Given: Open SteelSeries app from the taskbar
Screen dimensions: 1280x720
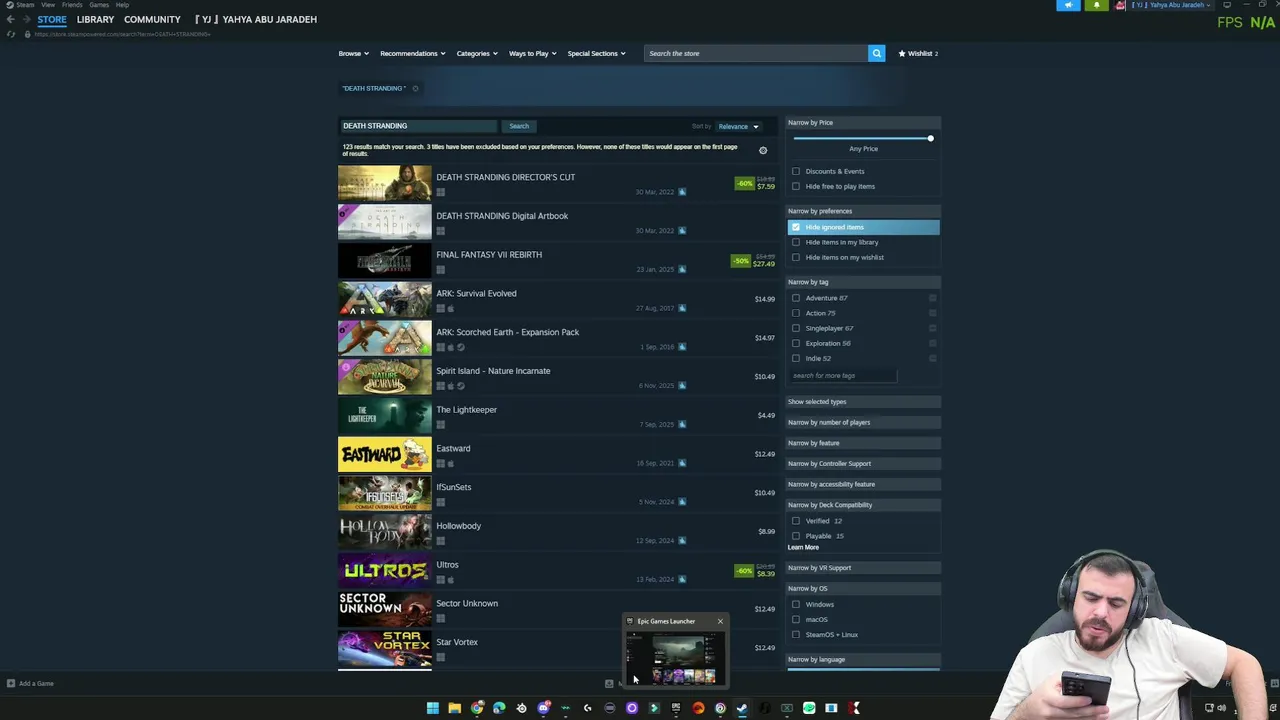Looking at the screenshot, I should tap(521, 708).
